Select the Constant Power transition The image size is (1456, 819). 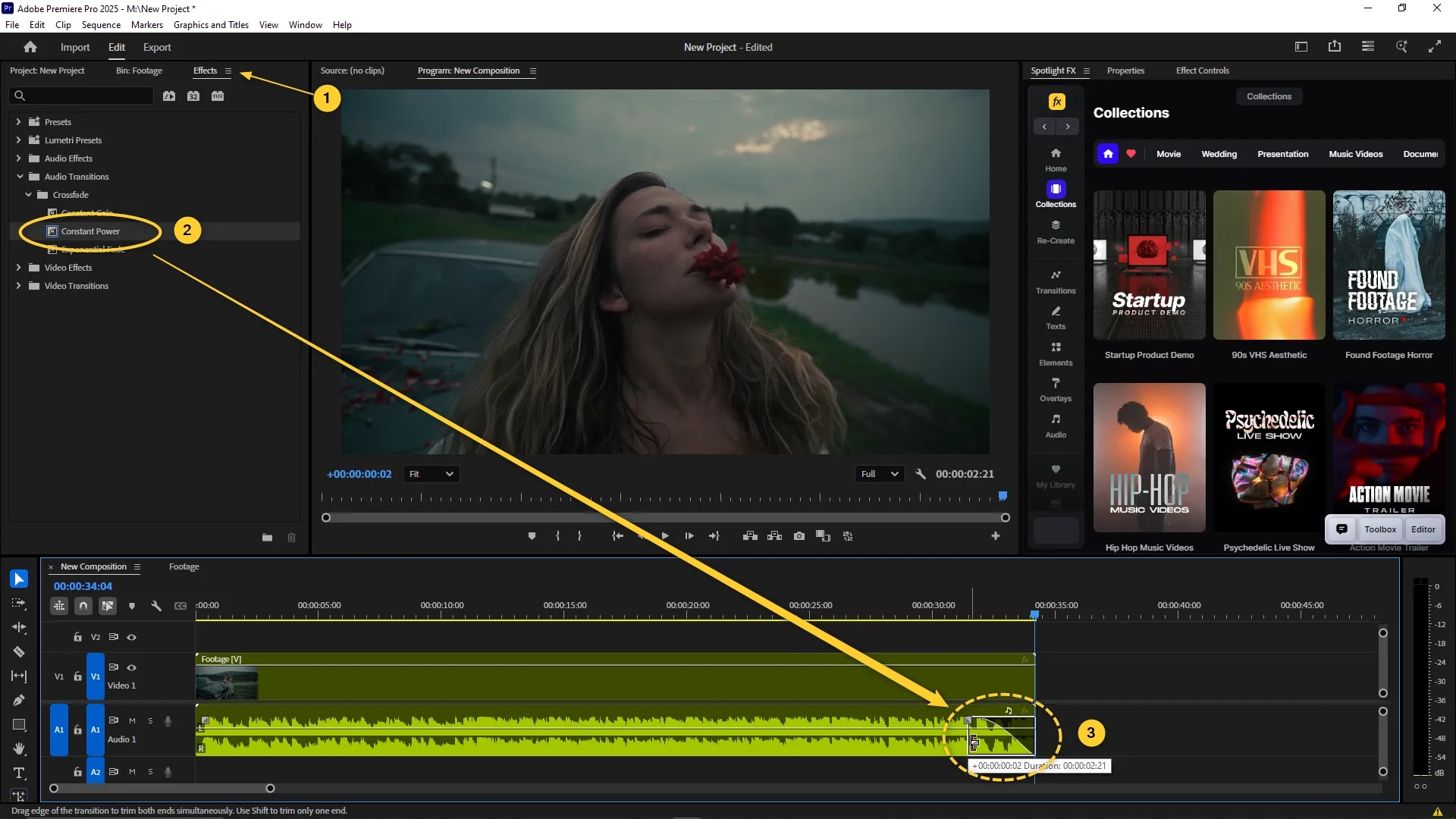coord(90,231)
